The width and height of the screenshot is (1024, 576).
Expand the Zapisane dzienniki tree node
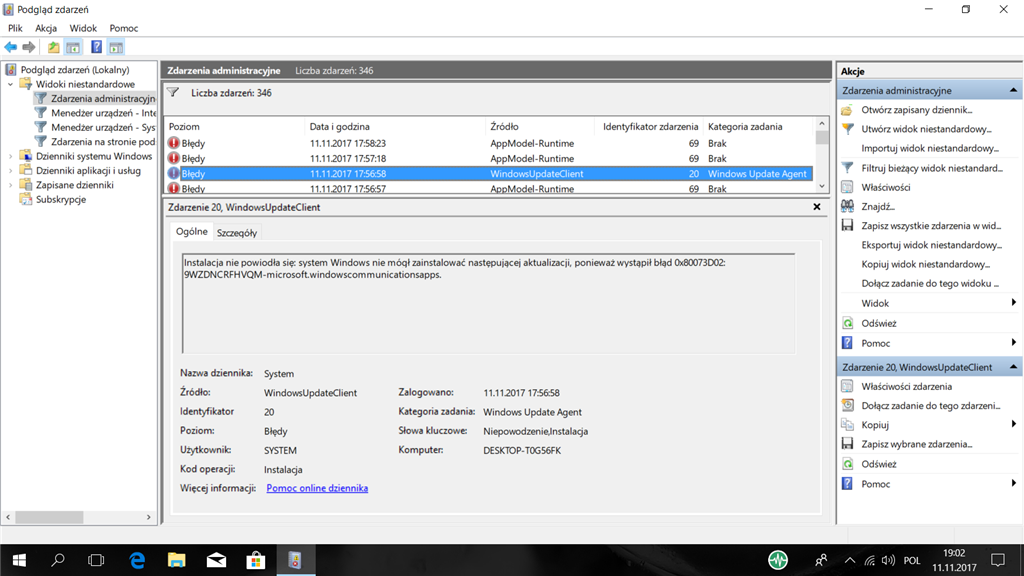[10, 185]
